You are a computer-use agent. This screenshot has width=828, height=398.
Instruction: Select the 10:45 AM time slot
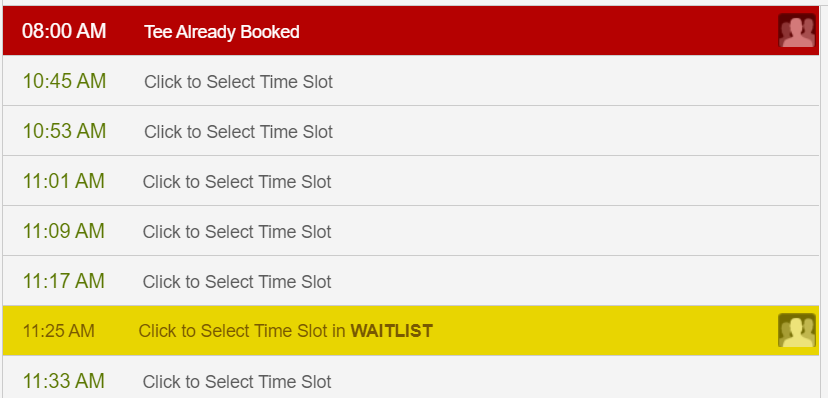411,81
